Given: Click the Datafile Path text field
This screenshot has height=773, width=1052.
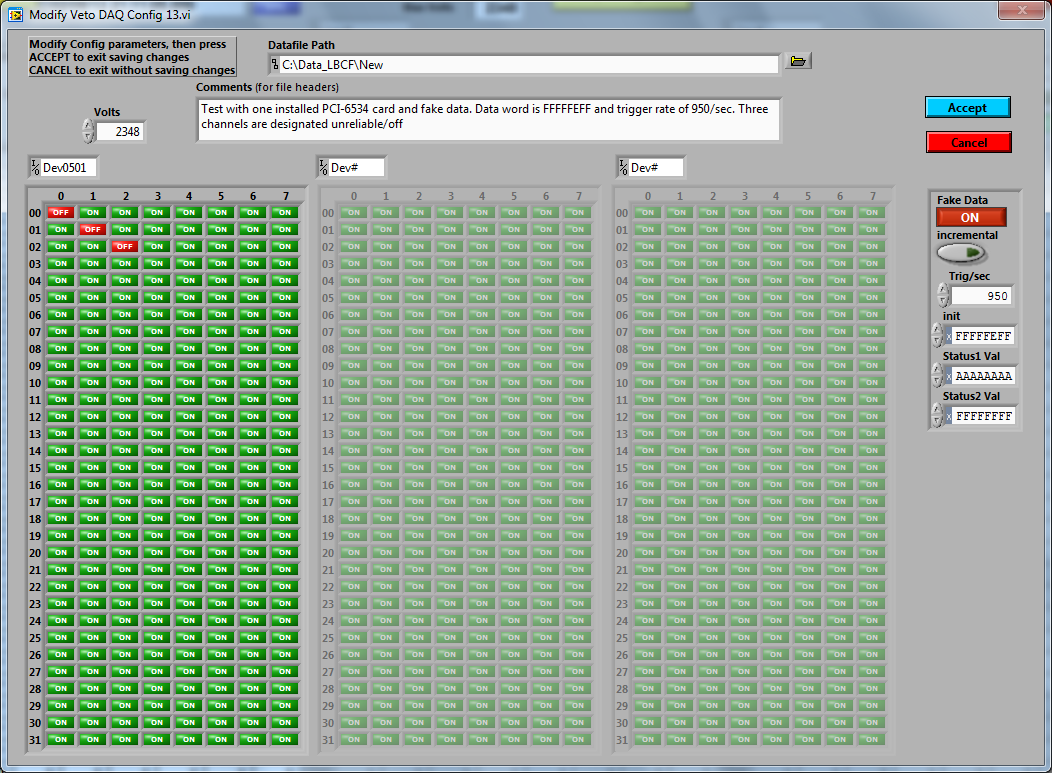Looking at the screenshot, I should coord(525,65).
